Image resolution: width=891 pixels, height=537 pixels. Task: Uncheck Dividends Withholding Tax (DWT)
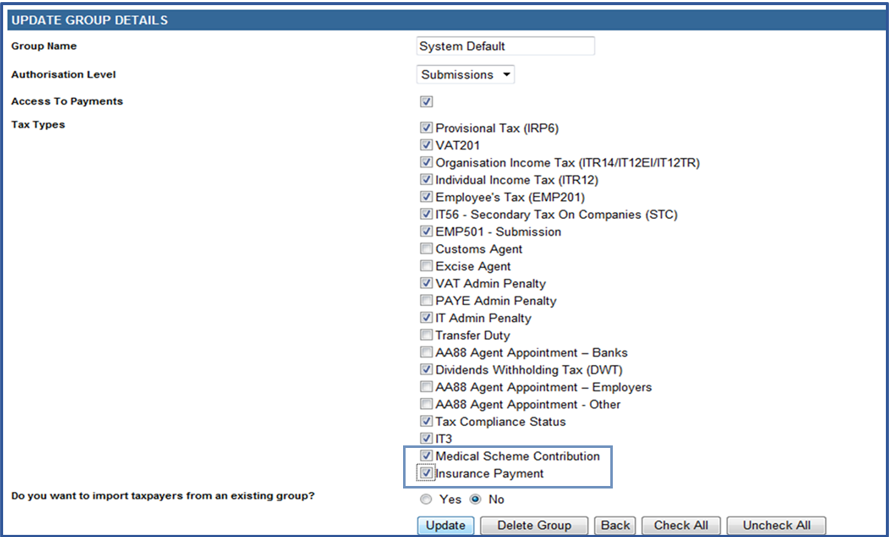coord(427,370)
